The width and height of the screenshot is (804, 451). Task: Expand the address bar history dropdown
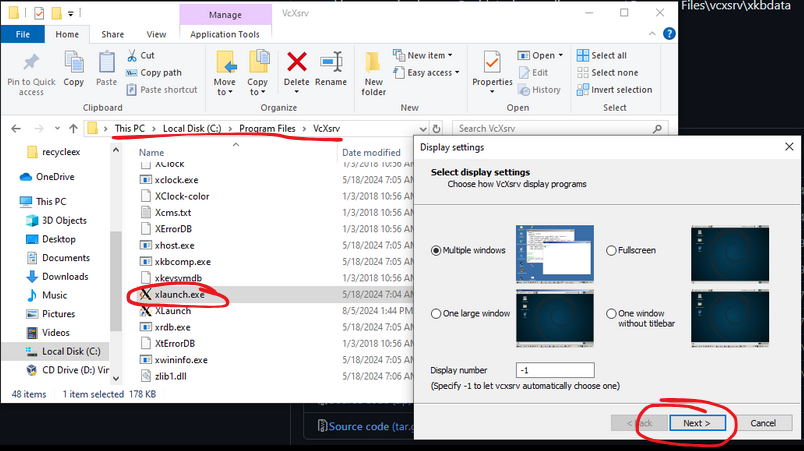tap(423, 129)
